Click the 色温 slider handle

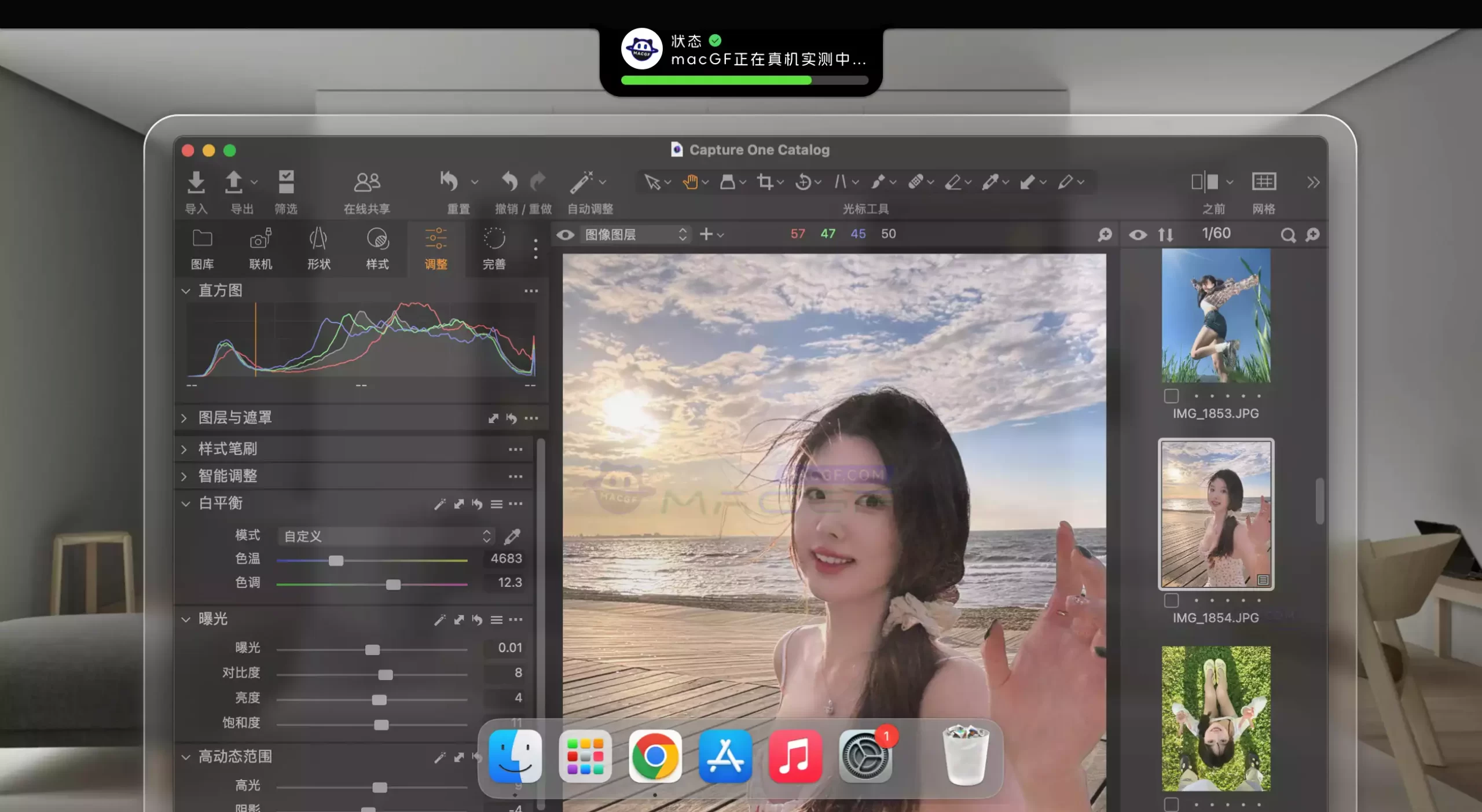335,561
